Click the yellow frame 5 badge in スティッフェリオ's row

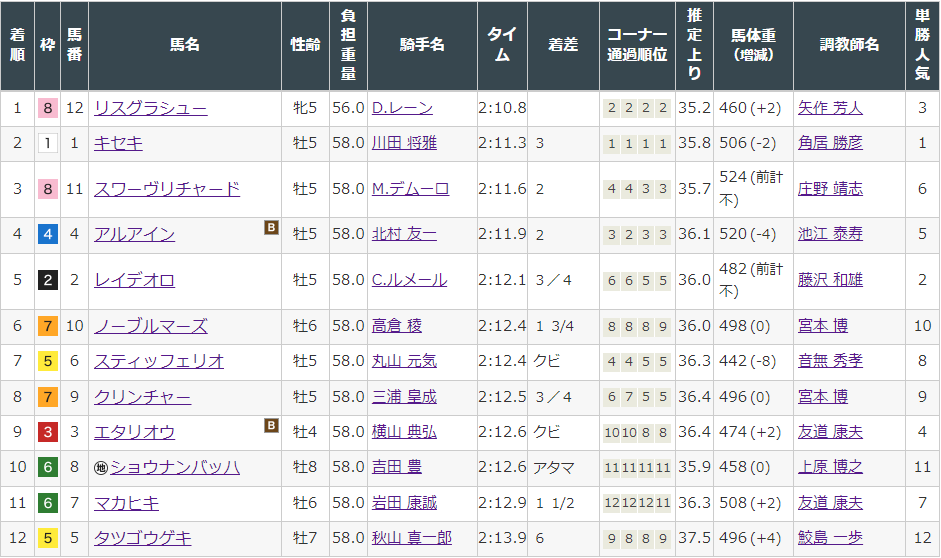48,361
